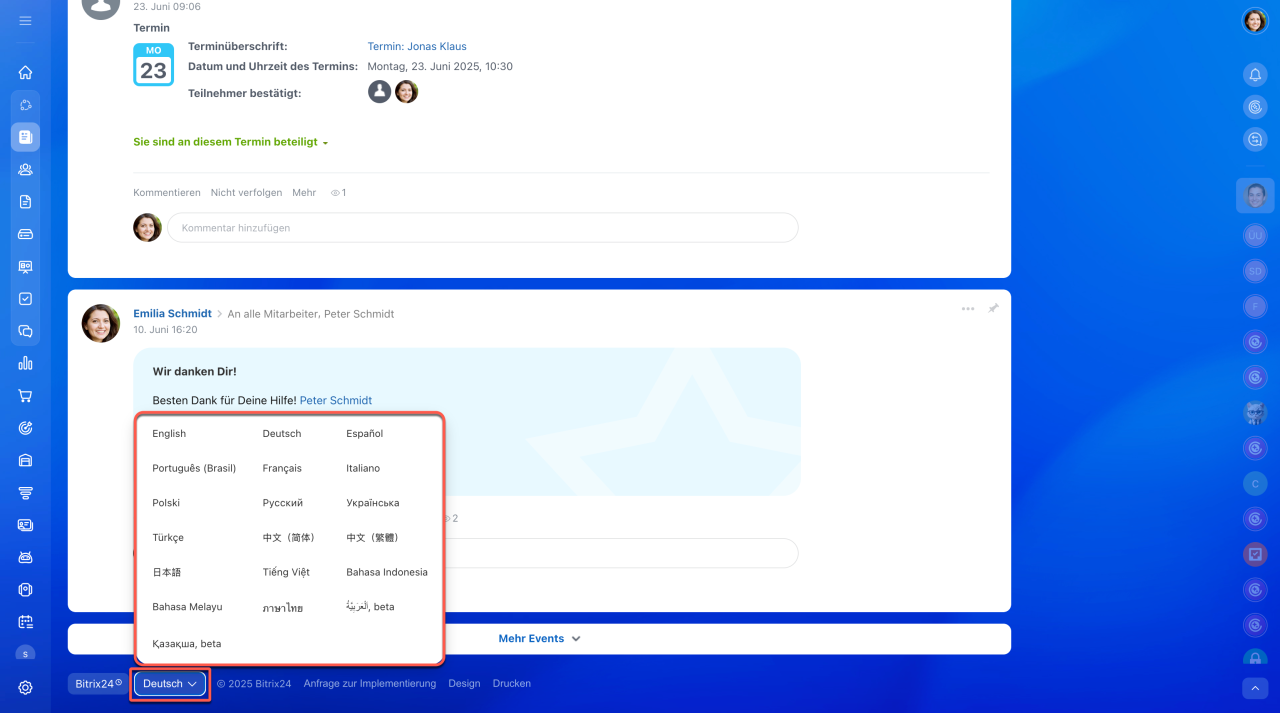
Task: Open the SD chat avatar in right panel
Action: (x=1255, y=270)
